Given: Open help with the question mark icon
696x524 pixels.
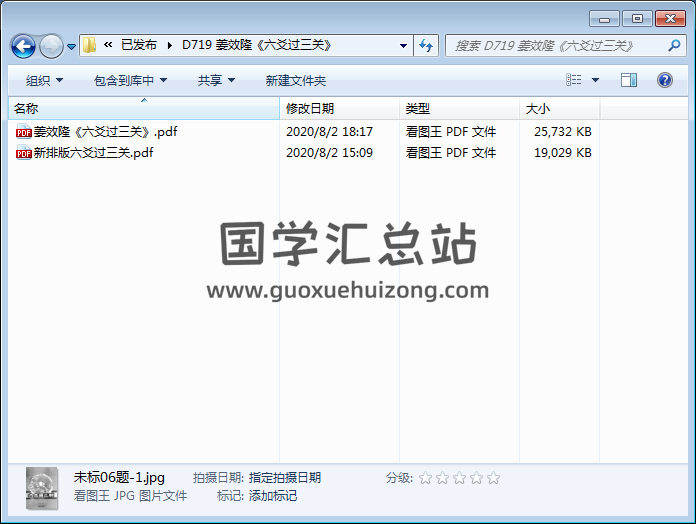Looking at the screenshot, I should coord(664,80).
